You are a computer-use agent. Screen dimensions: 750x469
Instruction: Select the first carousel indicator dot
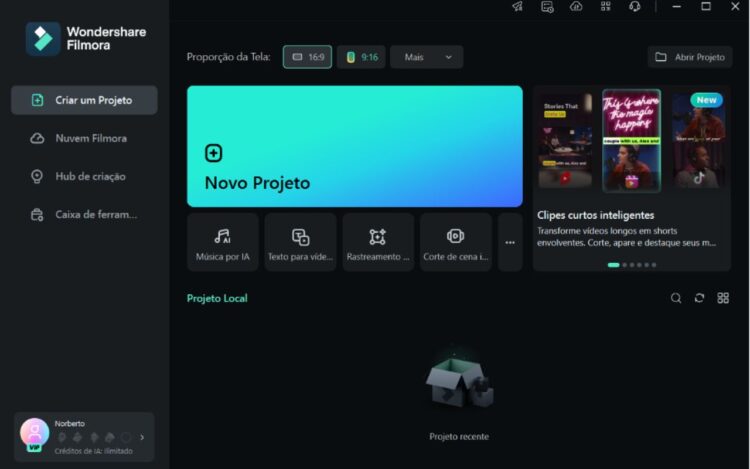pyautogui.click(x=613, y=265)
